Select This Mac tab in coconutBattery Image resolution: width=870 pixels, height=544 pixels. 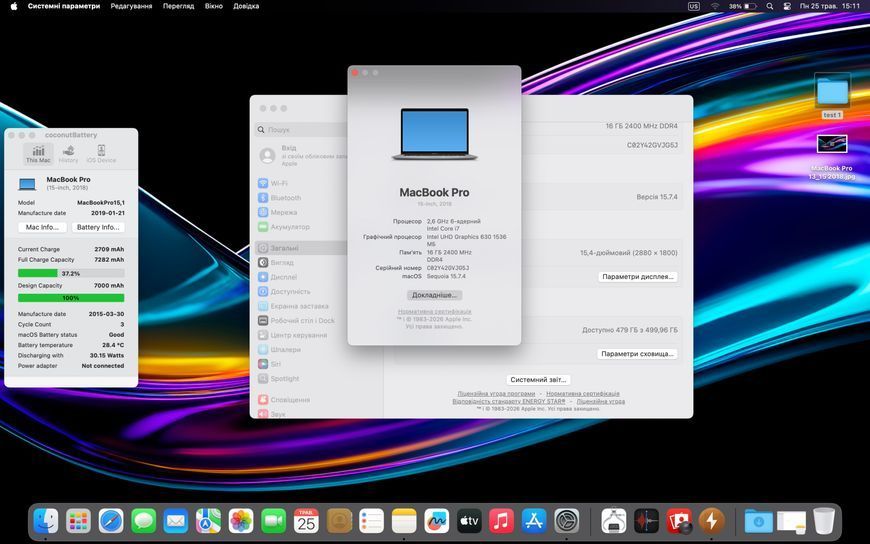click(38, 153)
